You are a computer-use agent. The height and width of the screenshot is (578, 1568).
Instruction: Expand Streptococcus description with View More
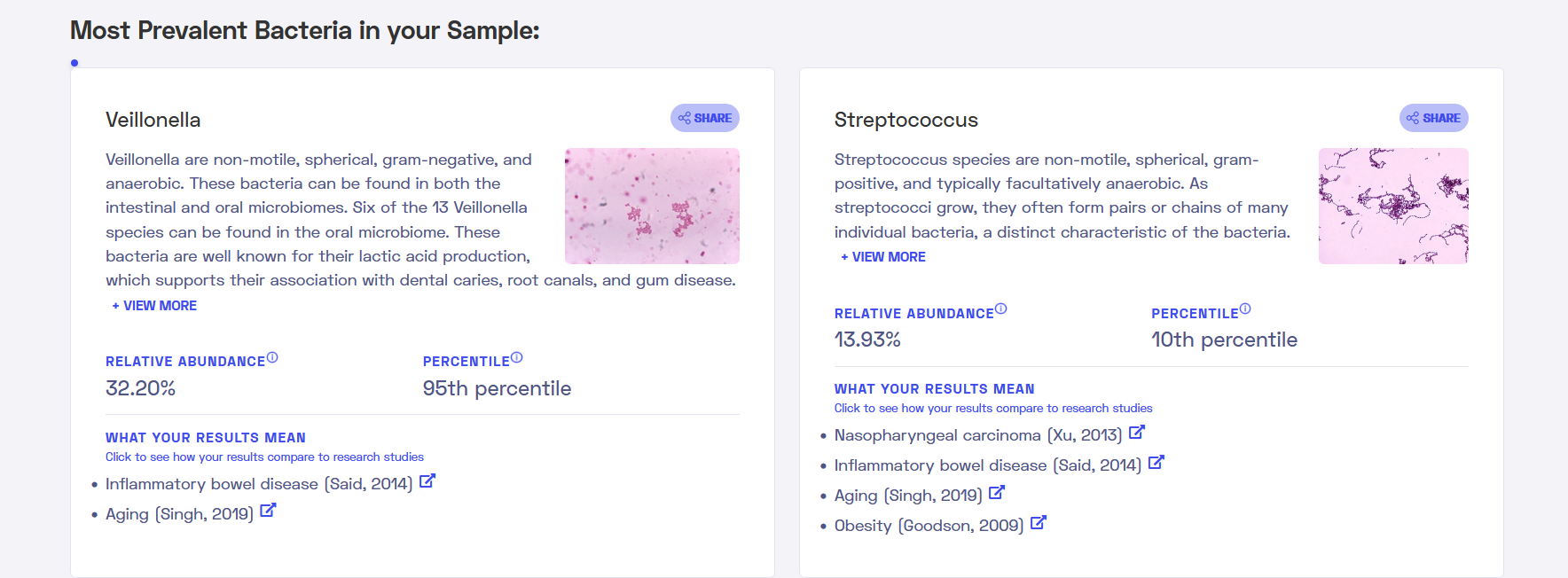(883, 257)
